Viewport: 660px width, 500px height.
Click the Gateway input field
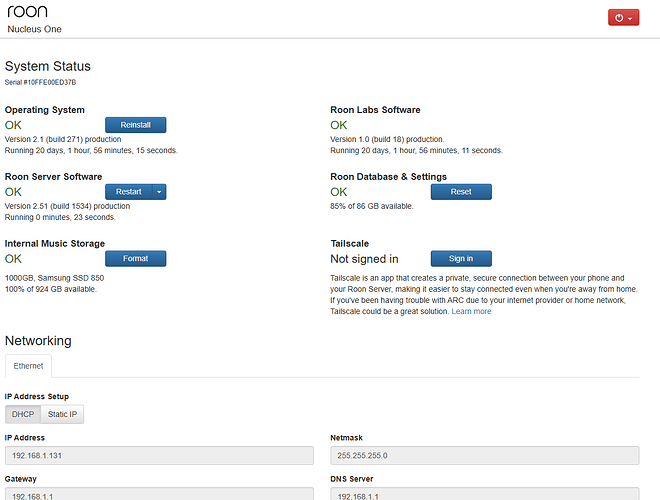coord(159,494)
